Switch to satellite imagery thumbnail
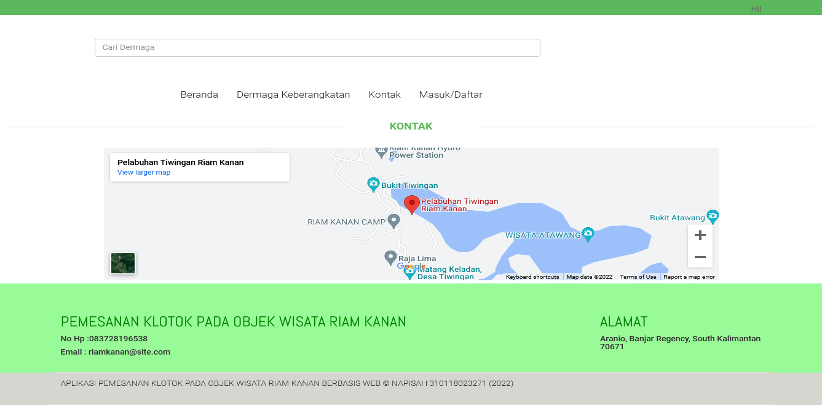 (123, 263)
